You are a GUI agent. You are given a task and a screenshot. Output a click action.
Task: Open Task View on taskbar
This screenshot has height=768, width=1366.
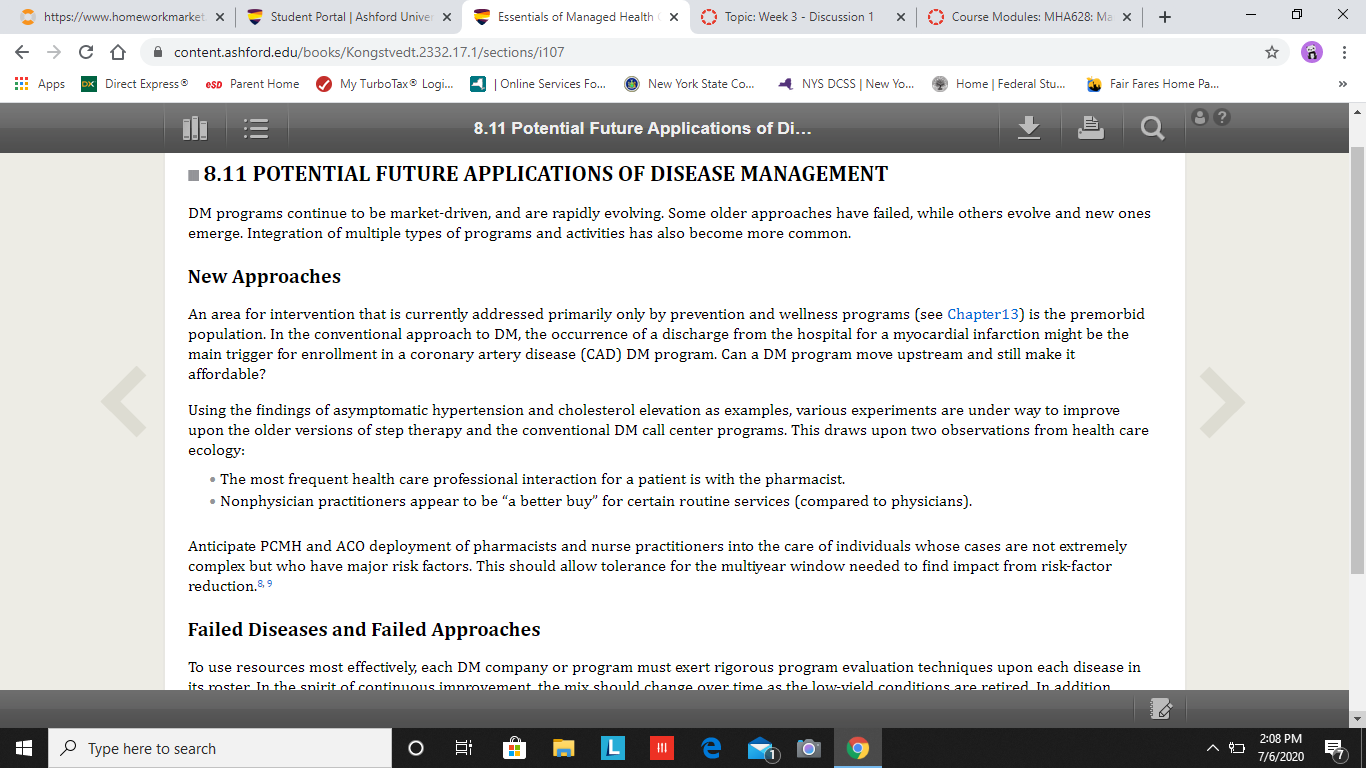(464, 748)
